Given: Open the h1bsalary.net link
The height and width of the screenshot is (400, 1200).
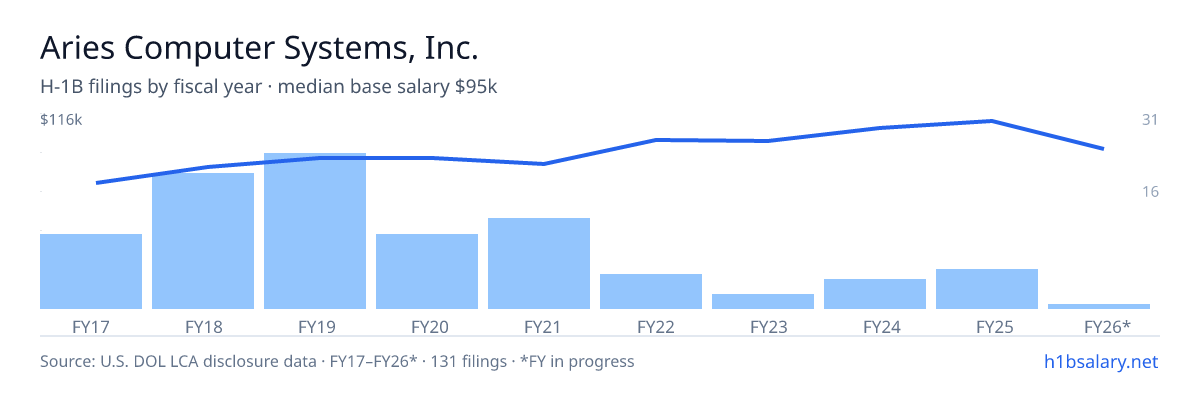Looking at the screenshot, I should [1101, 361].
